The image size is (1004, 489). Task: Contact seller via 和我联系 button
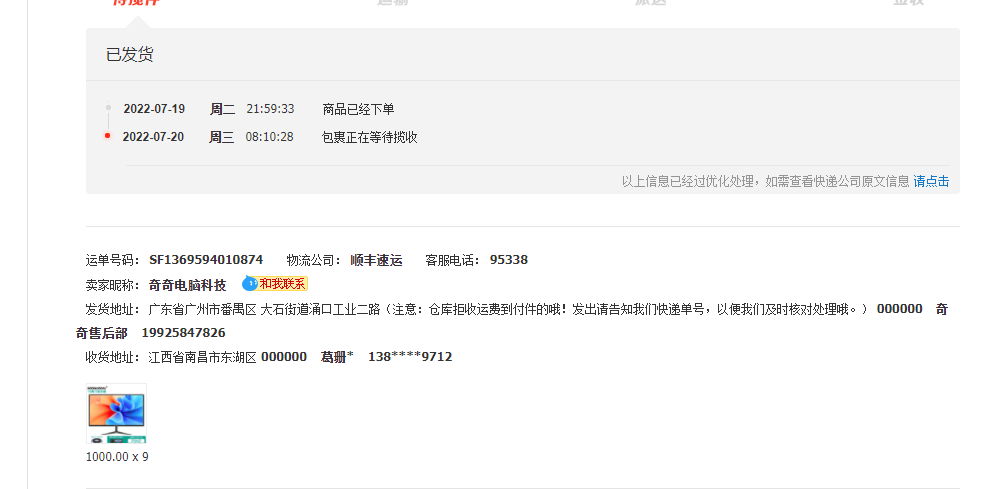[x=282, y=284]
